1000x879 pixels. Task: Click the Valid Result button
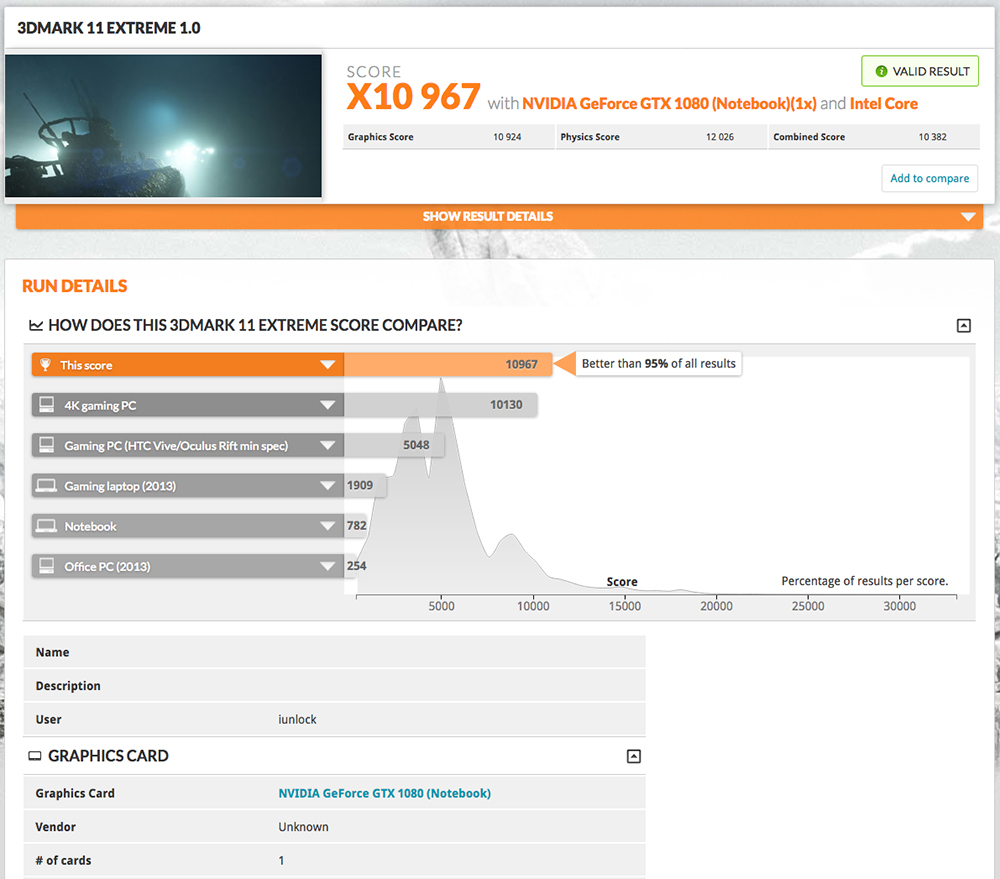pos(920,71)
